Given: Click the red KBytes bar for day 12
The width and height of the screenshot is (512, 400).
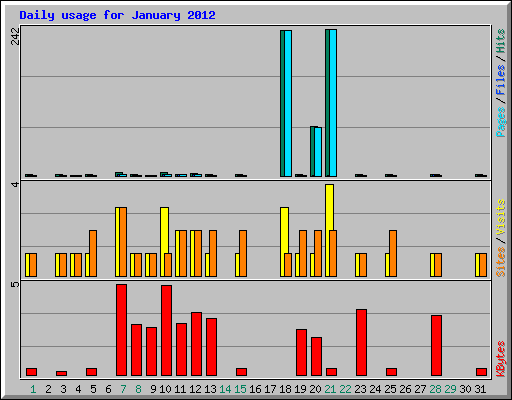Looking at the screenshot, I should [x=196, y=344].
